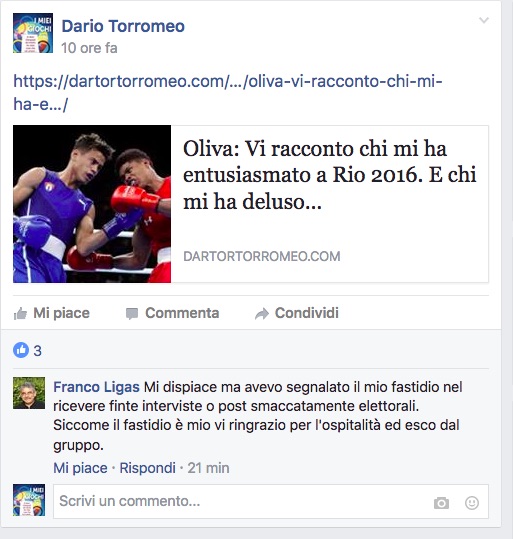Screen dimensions: 513x539
Task: Reply to Franco Ligas's comment via Rispondi
Action: (148, 468)
